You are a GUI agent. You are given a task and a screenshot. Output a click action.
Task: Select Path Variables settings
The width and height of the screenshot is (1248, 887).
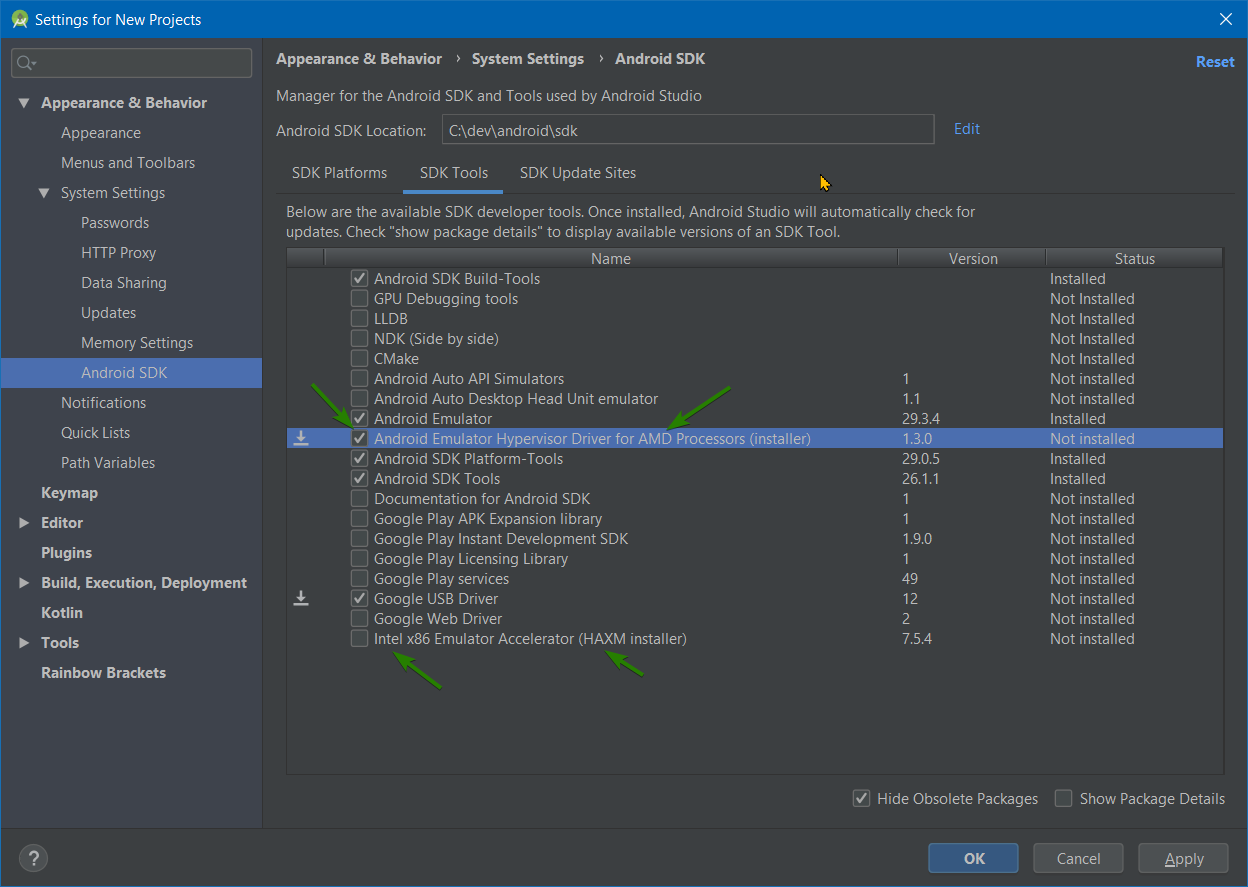tap(108, 463)
